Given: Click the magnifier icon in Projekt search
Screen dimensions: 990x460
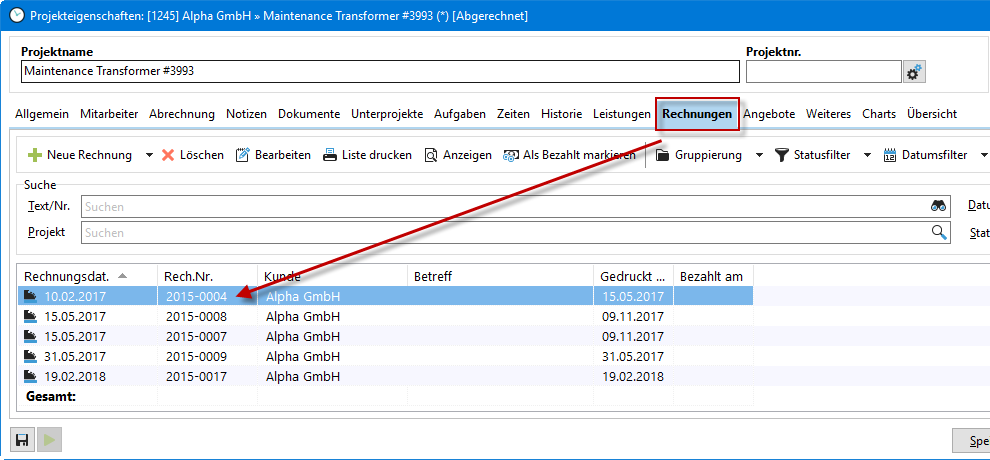Looking at the screenshot, I should point(939,232).
